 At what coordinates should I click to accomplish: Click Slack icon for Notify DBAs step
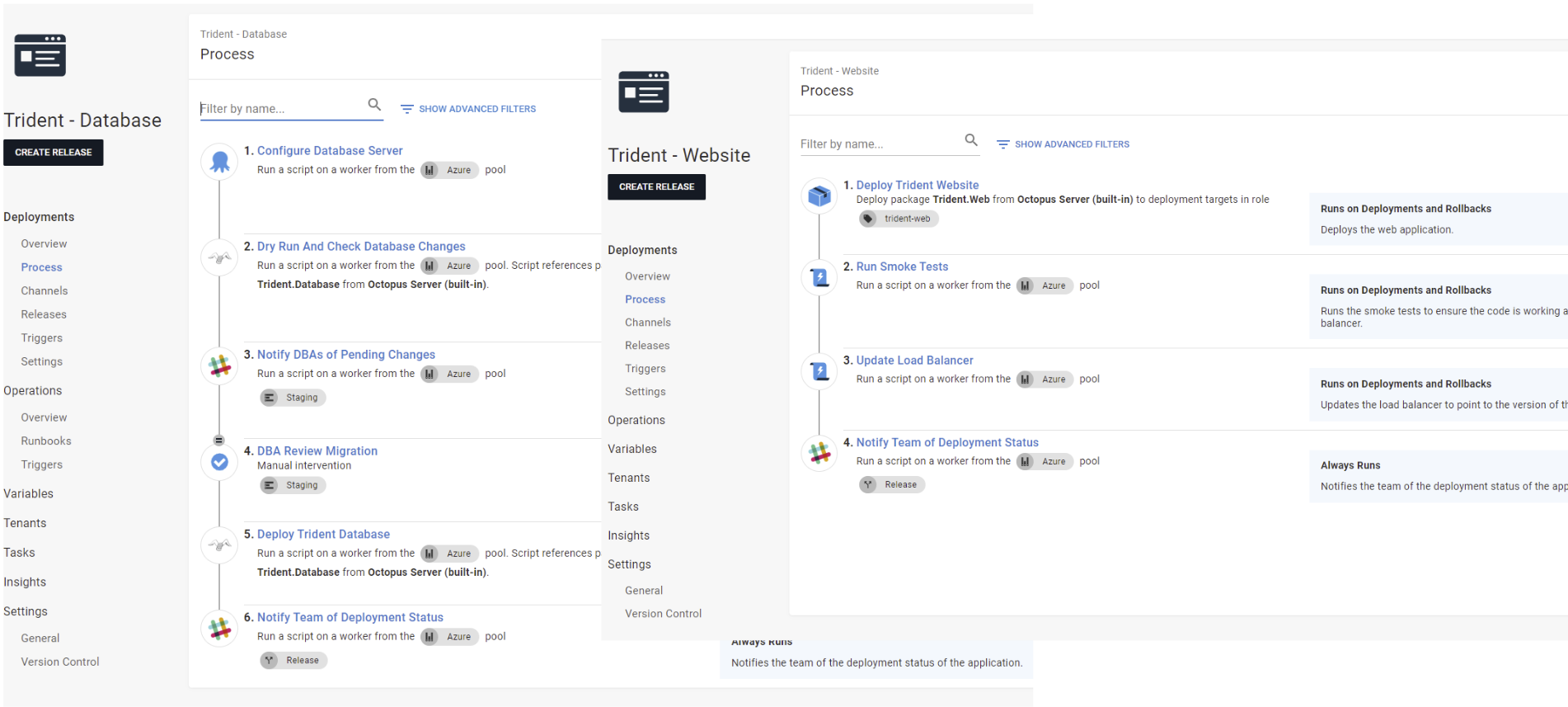(x=219, y=365)
